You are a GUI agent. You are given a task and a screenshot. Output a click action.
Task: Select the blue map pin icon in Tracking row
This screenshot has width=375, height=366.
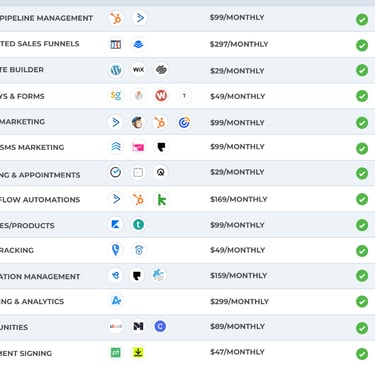coord(116,250)
